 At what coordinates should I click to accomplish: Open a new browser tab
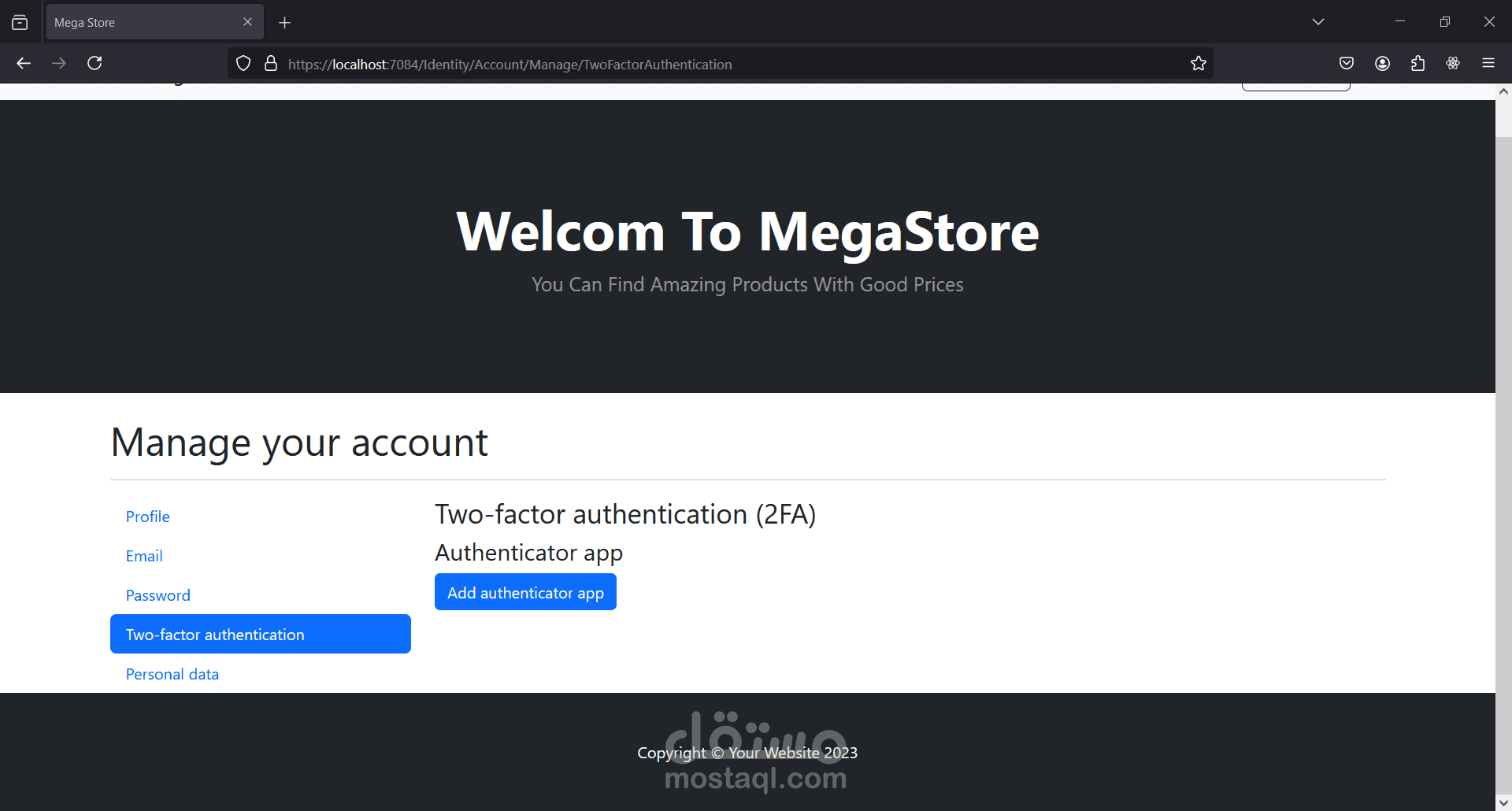(285, 23)
